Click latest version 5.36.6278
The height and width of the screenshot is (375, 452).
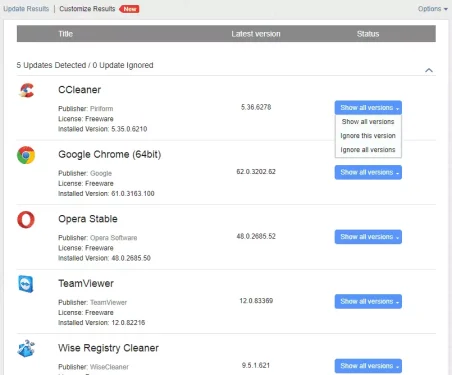256,107
